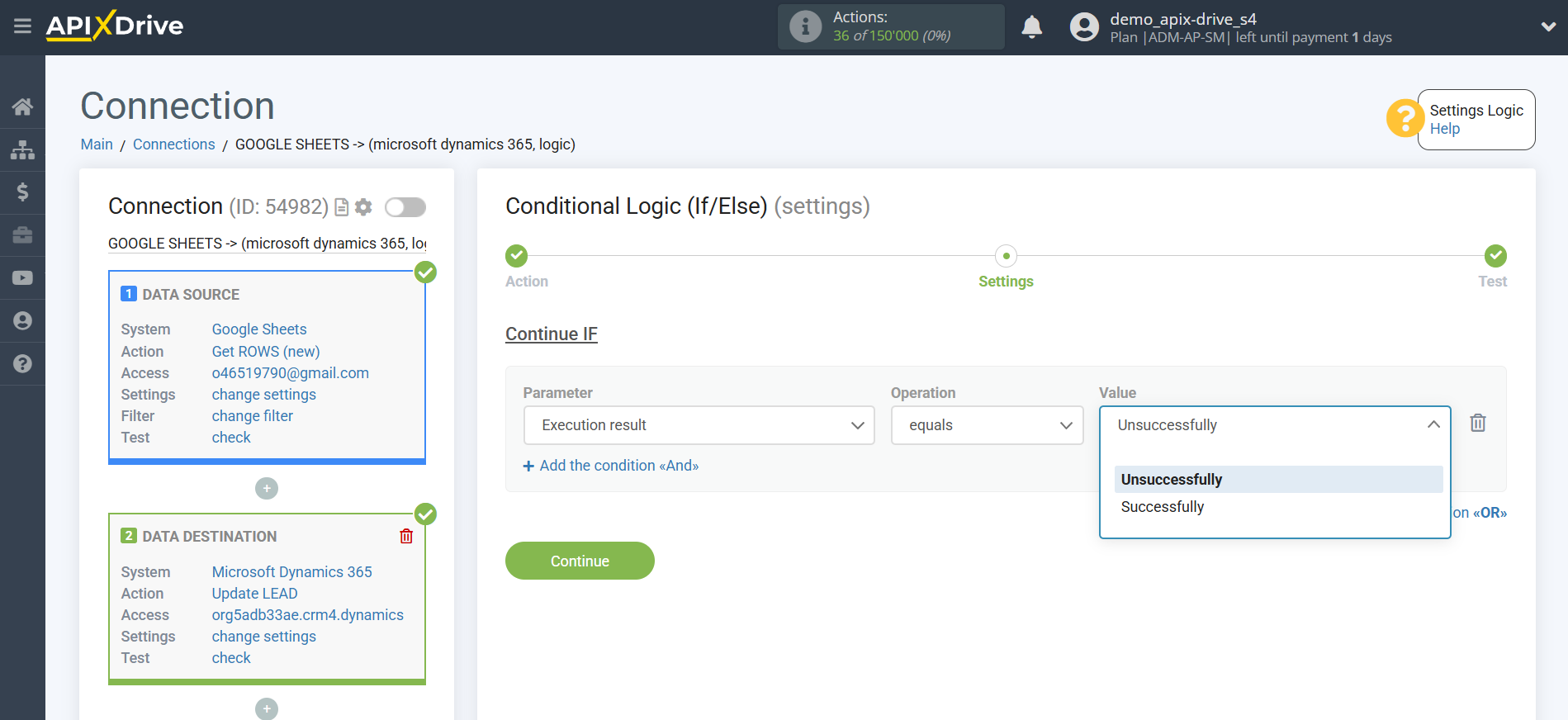Add the «OR» condition link
1568x720 pixels.
point(1480,513)
